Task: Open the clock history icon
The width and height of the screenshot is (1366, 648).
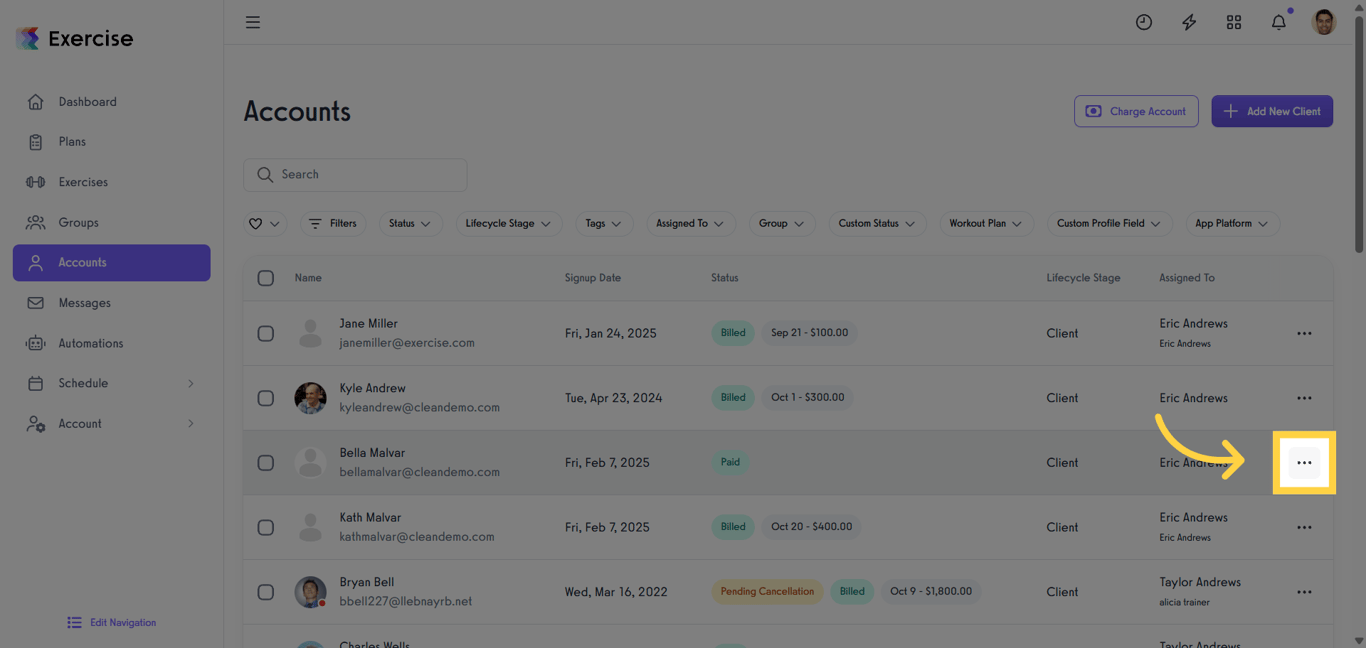Action: coord(1144,22)
